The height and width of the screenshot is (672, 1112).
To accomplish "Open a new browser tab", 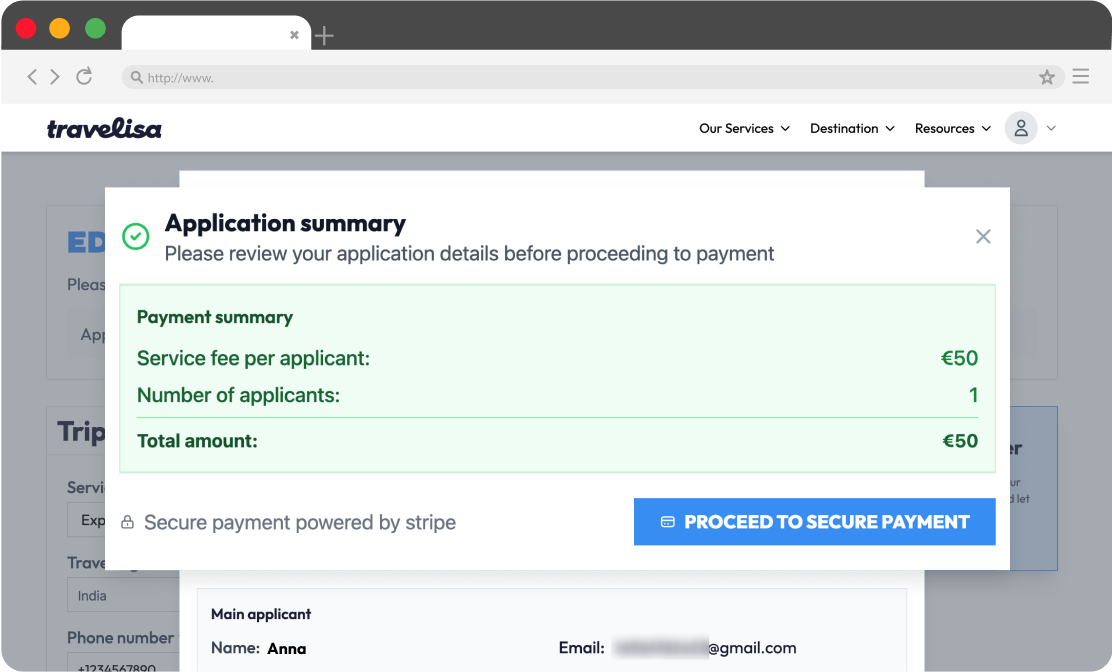I will tap(324, 36).
